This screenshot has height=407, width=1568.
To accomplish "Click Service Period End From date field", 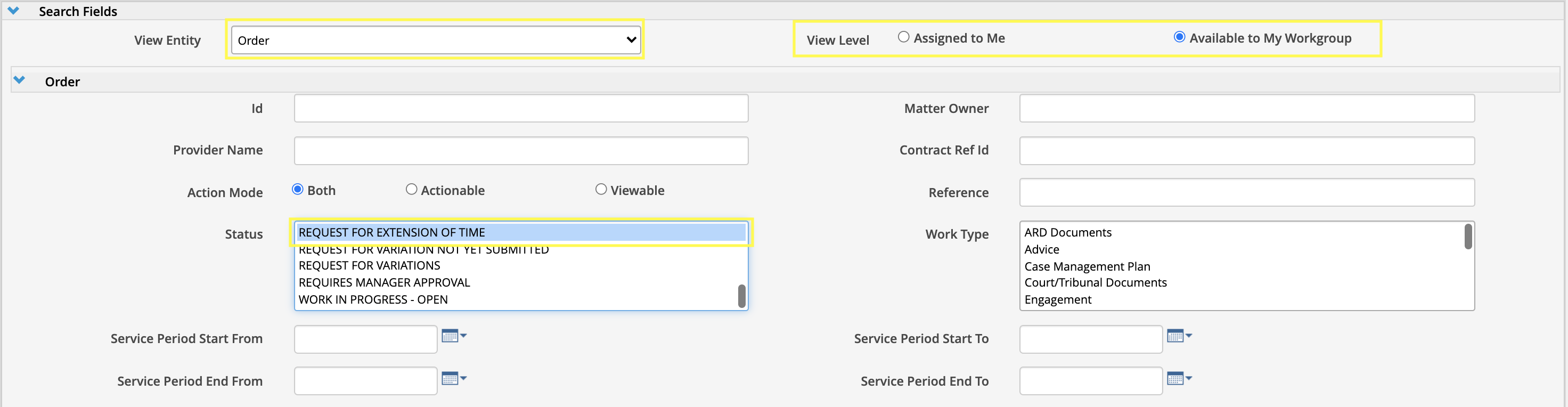I will tap(366, 381).
